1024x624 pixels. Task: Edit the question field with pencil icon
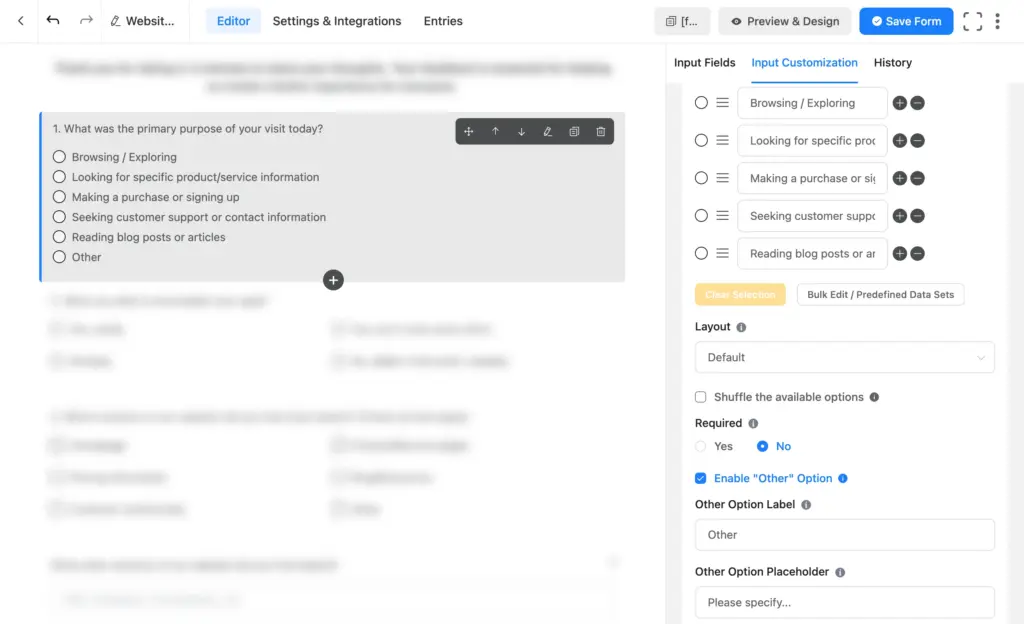click(547, 131)
